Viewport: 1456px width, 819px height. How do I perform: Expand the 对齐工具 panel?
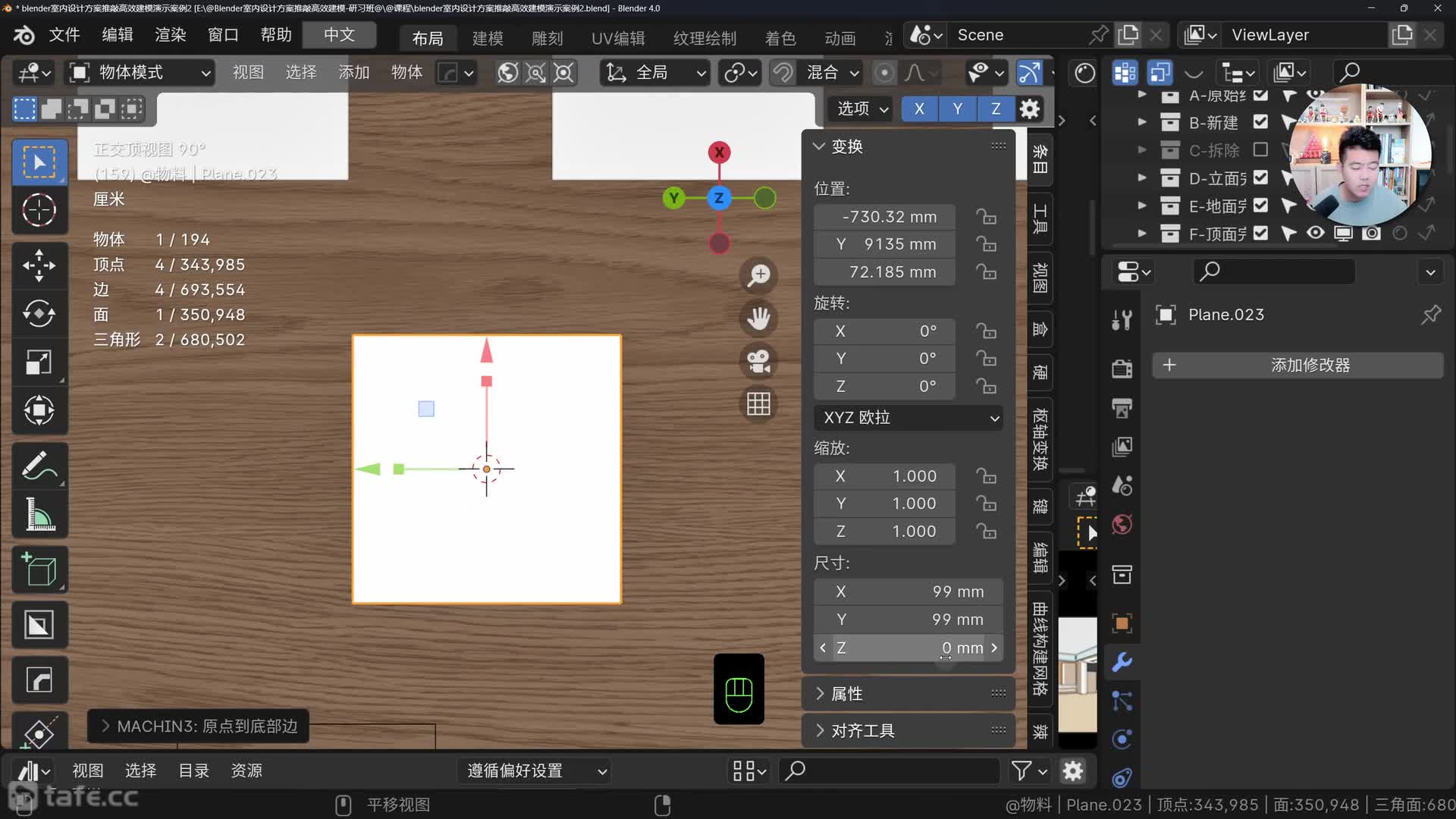click(863, 731)
